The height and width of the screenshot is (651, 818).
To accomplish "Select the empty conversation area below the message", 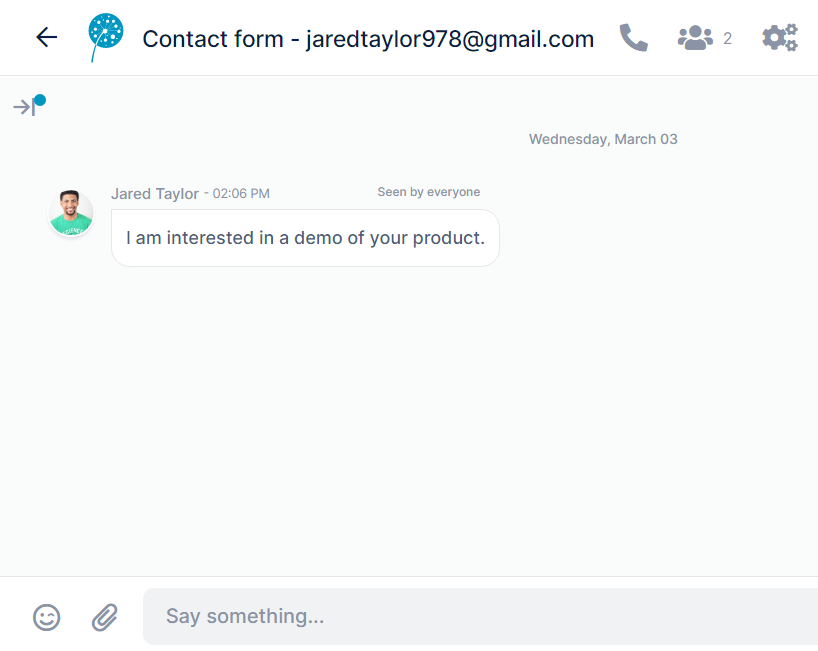I will pyautogui.click(x=409, y=417).
